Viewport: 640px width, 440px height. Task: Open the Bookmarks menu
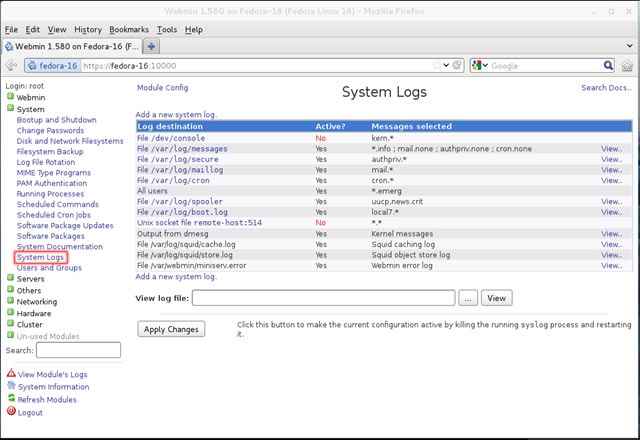129,29
